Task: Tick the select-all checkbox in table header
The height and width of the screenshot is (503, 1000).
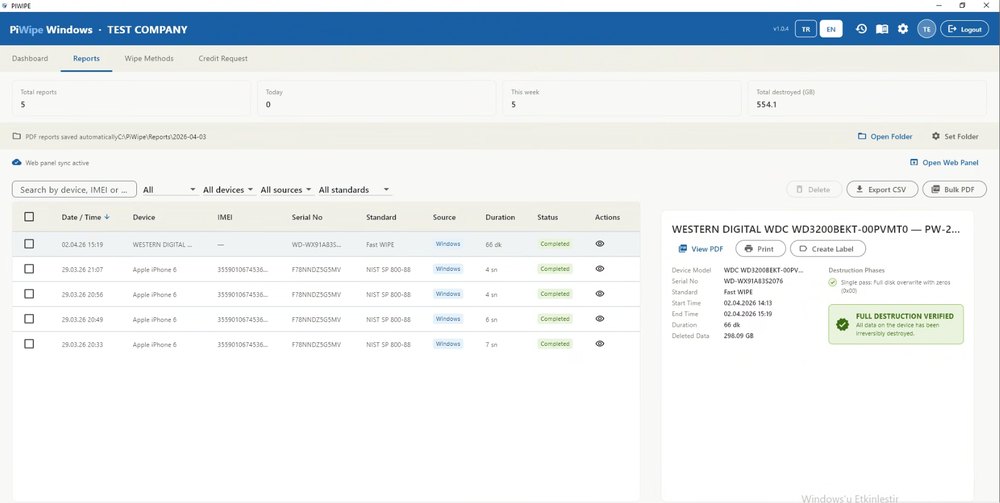Action: pyautogui.click(x=29, y=217)
